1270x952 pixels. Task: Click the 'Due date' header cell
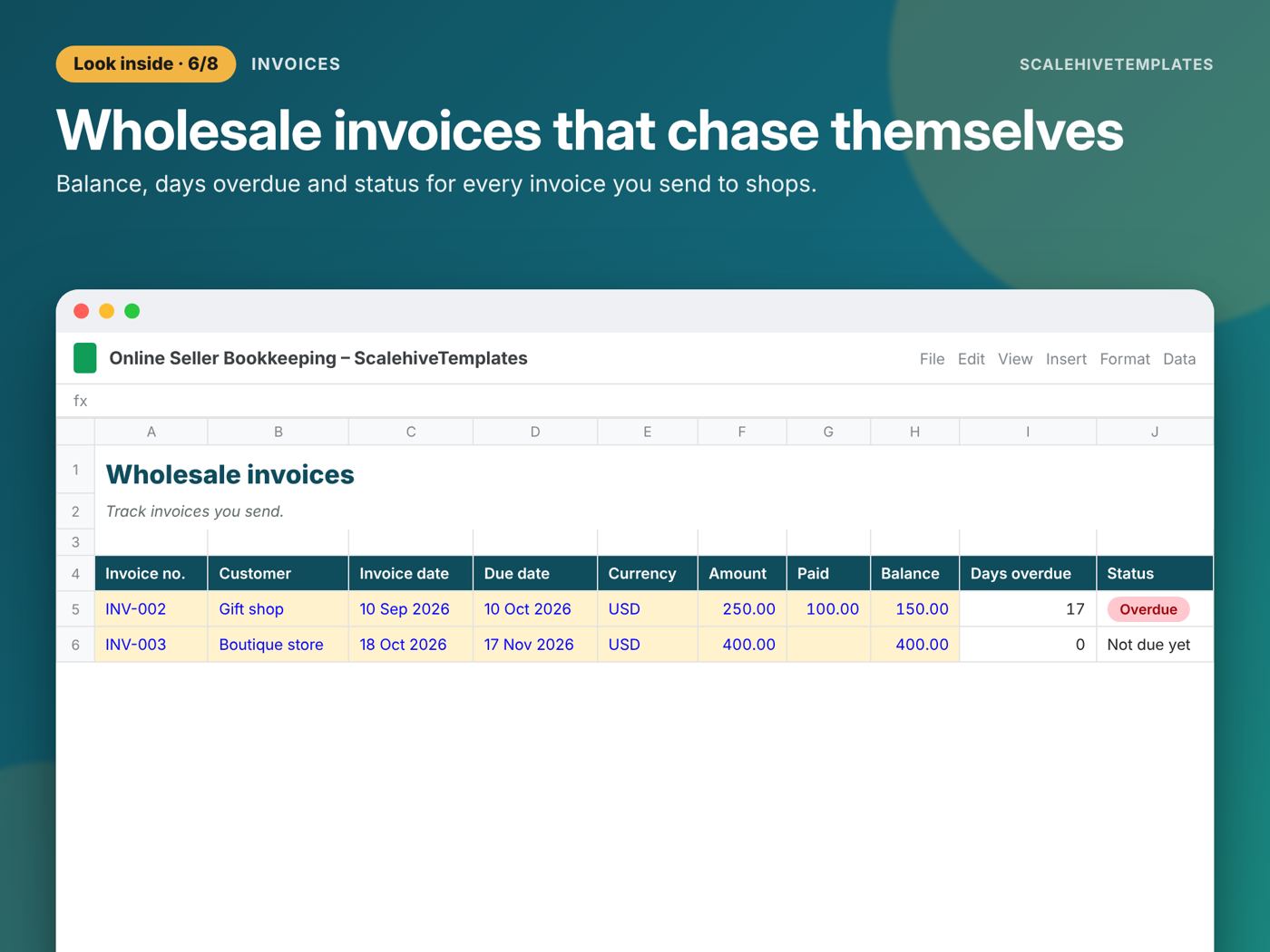point(535,574)
